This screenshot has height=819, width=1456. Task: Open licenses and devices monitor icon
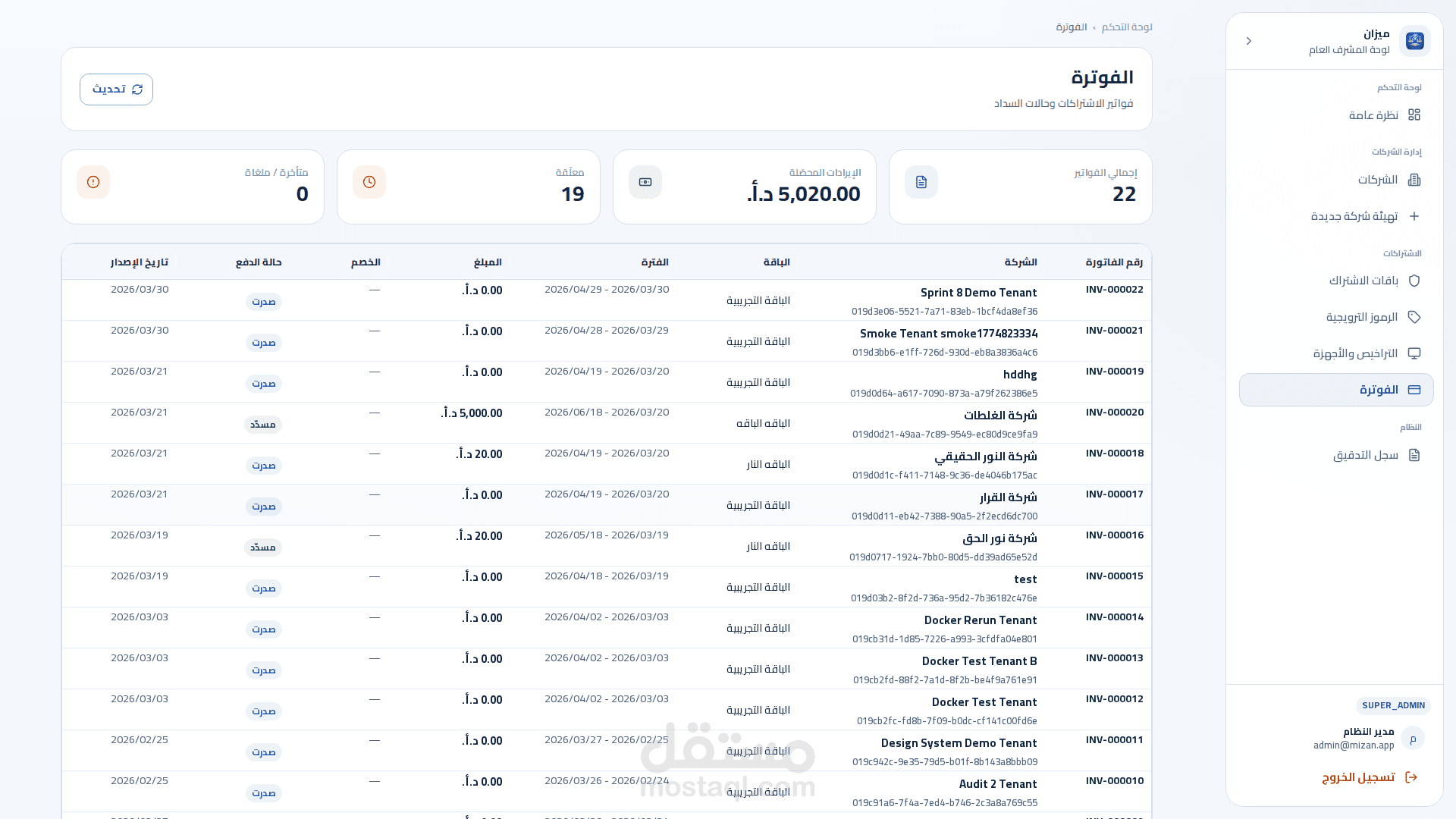tap(1414, 353)
